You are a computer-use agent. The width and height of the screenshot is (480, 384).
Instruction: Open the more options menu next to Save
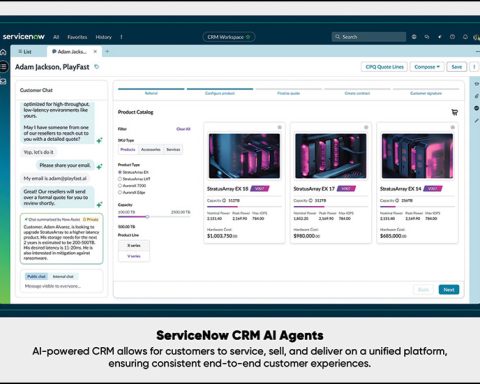click(474, 67)
